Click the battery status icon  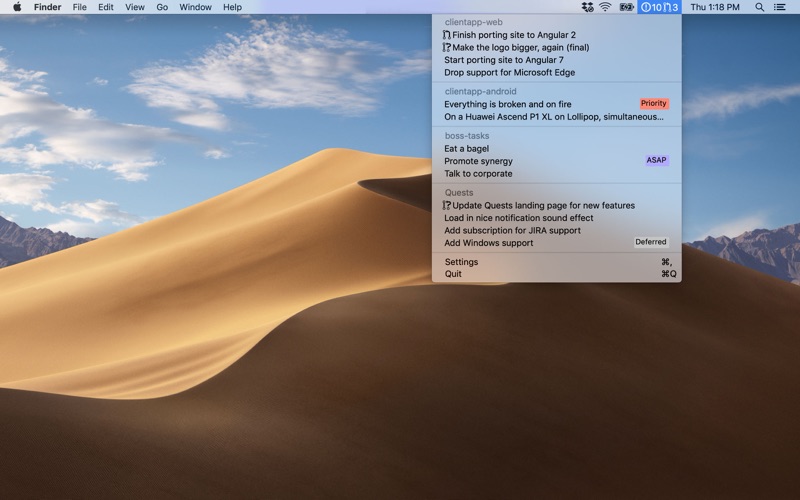(x=626, y=7)
